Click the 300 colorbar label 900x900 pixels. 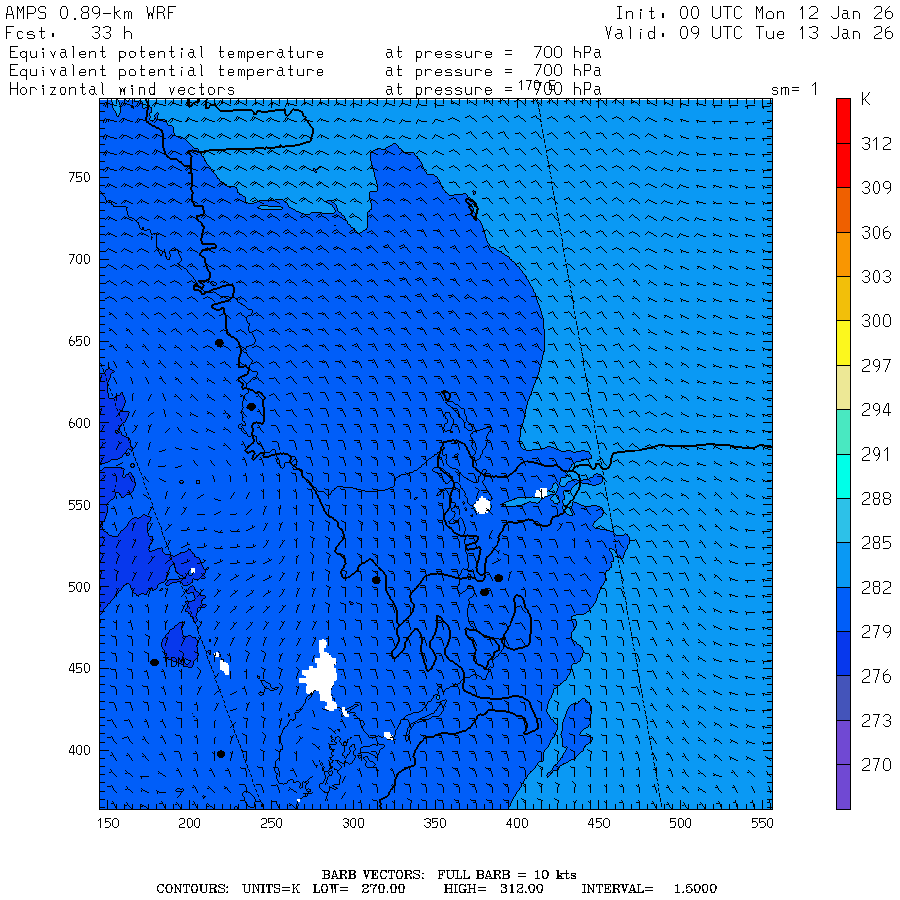coord(876,321)
